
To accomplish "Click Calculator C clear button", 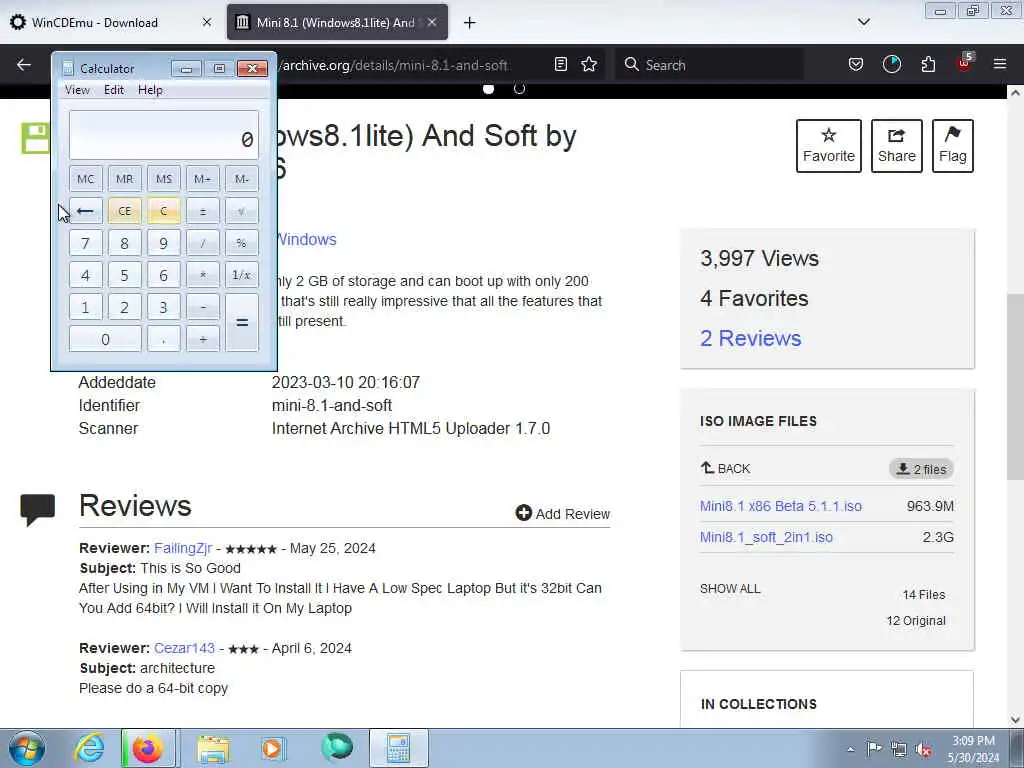I will point(163,211).
